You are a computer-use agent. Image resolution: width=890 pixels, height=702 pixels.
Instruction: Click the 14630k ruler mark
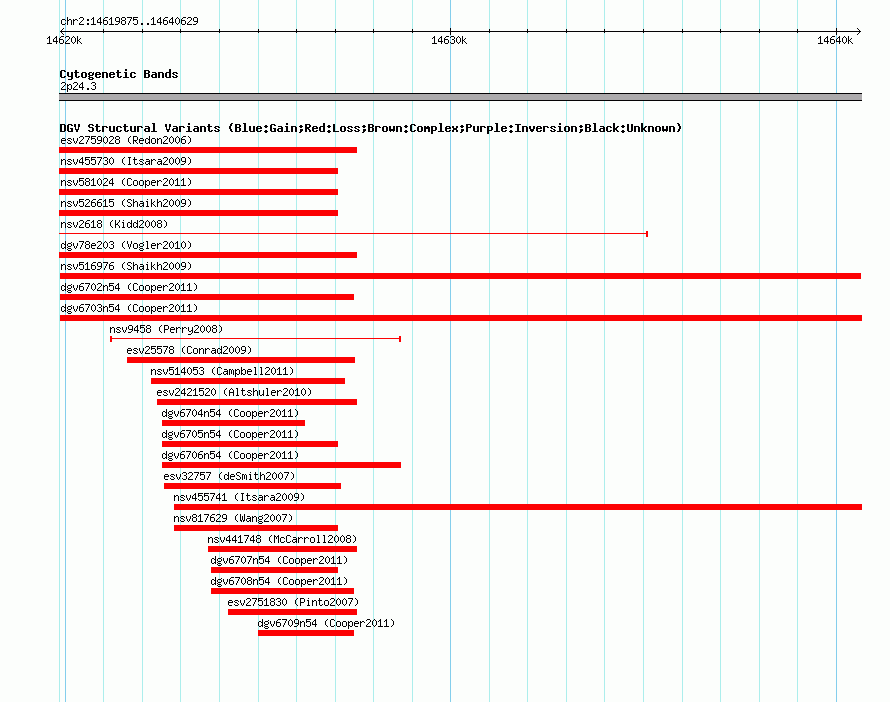pos(449,40)
